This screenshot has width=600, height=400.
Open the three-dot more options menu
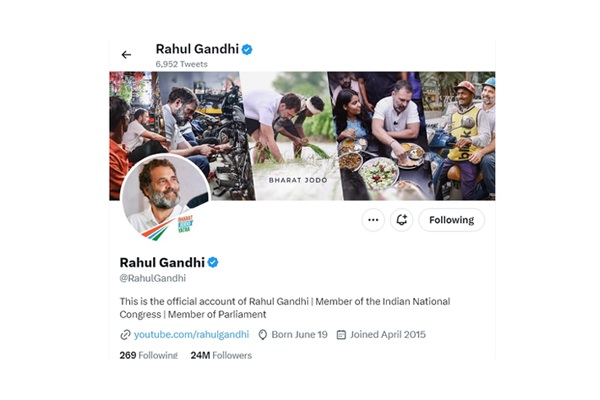(373, 220)
